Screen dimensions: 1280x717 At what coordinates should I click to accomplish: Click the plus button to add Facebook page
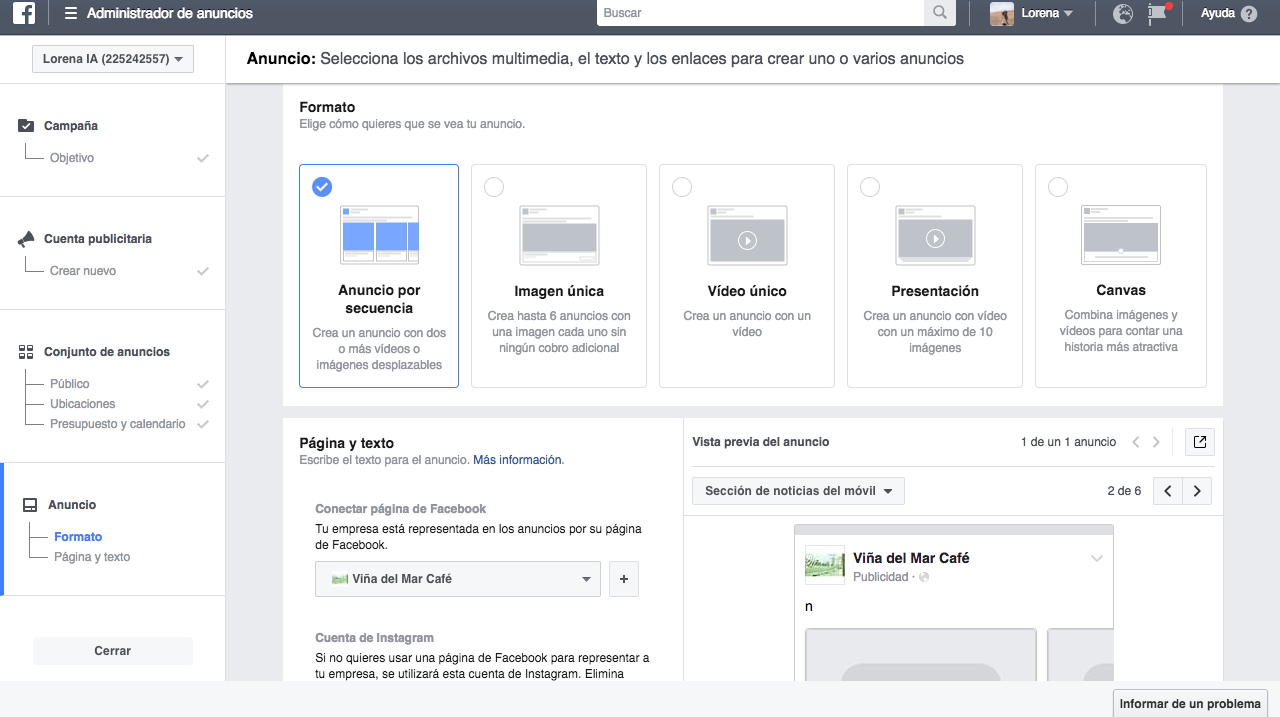pyautogui.click(x=623, y=579)
